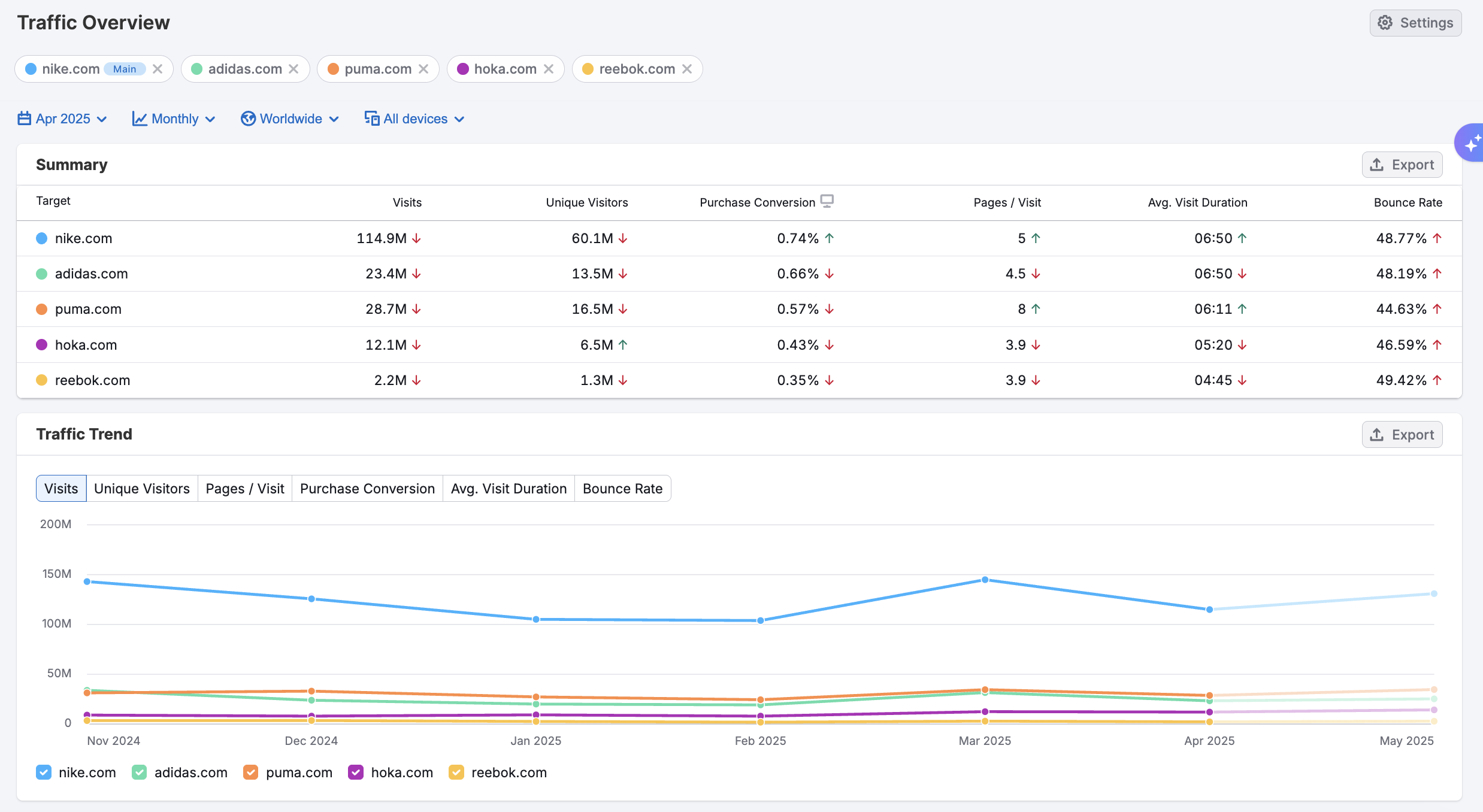
Task: Hide reebok.com line via legend checkbox
Action: (456, 772)
